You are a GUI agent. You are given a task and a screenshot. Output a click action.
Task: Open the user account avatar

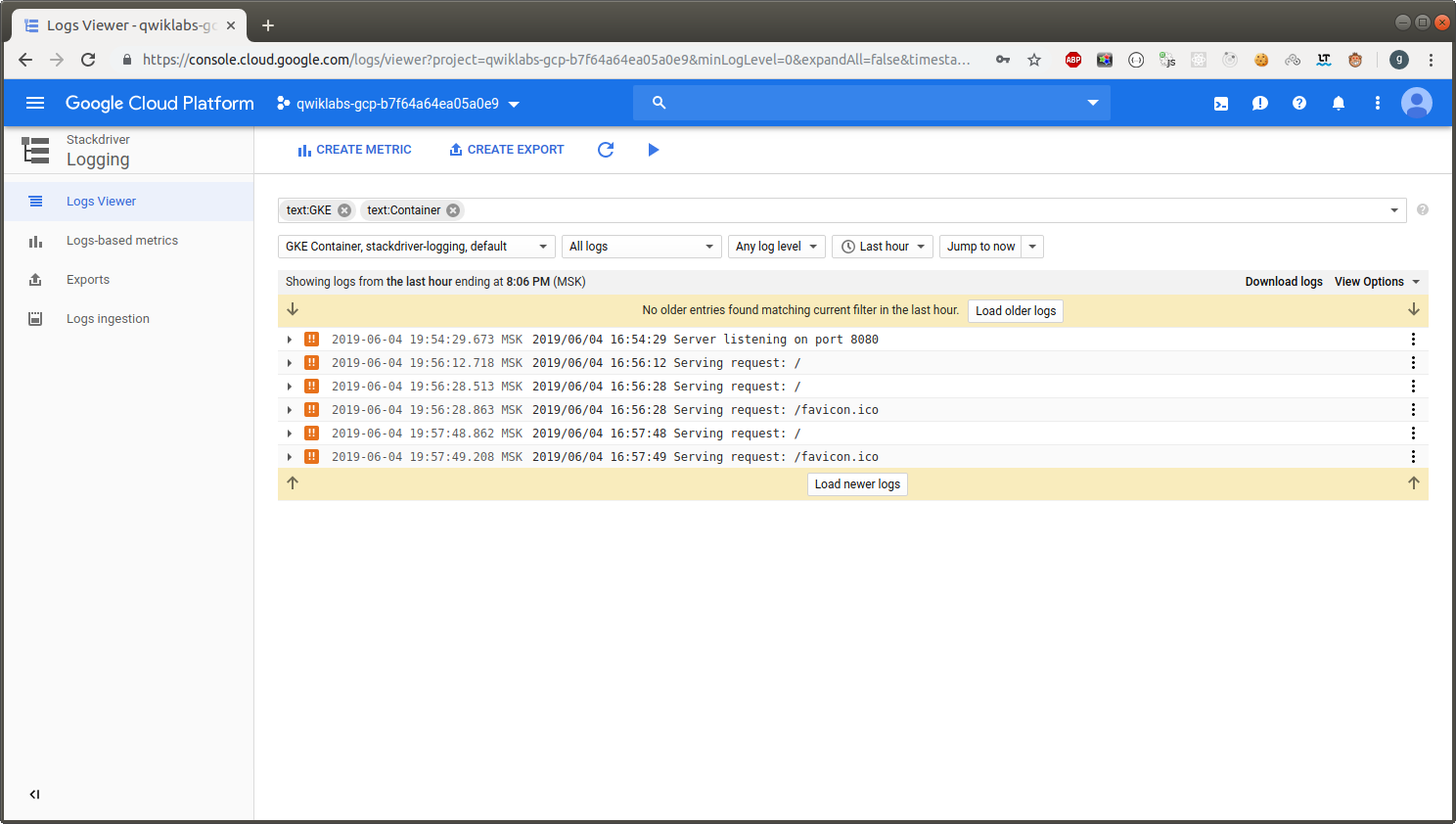tap(1417, 103)
